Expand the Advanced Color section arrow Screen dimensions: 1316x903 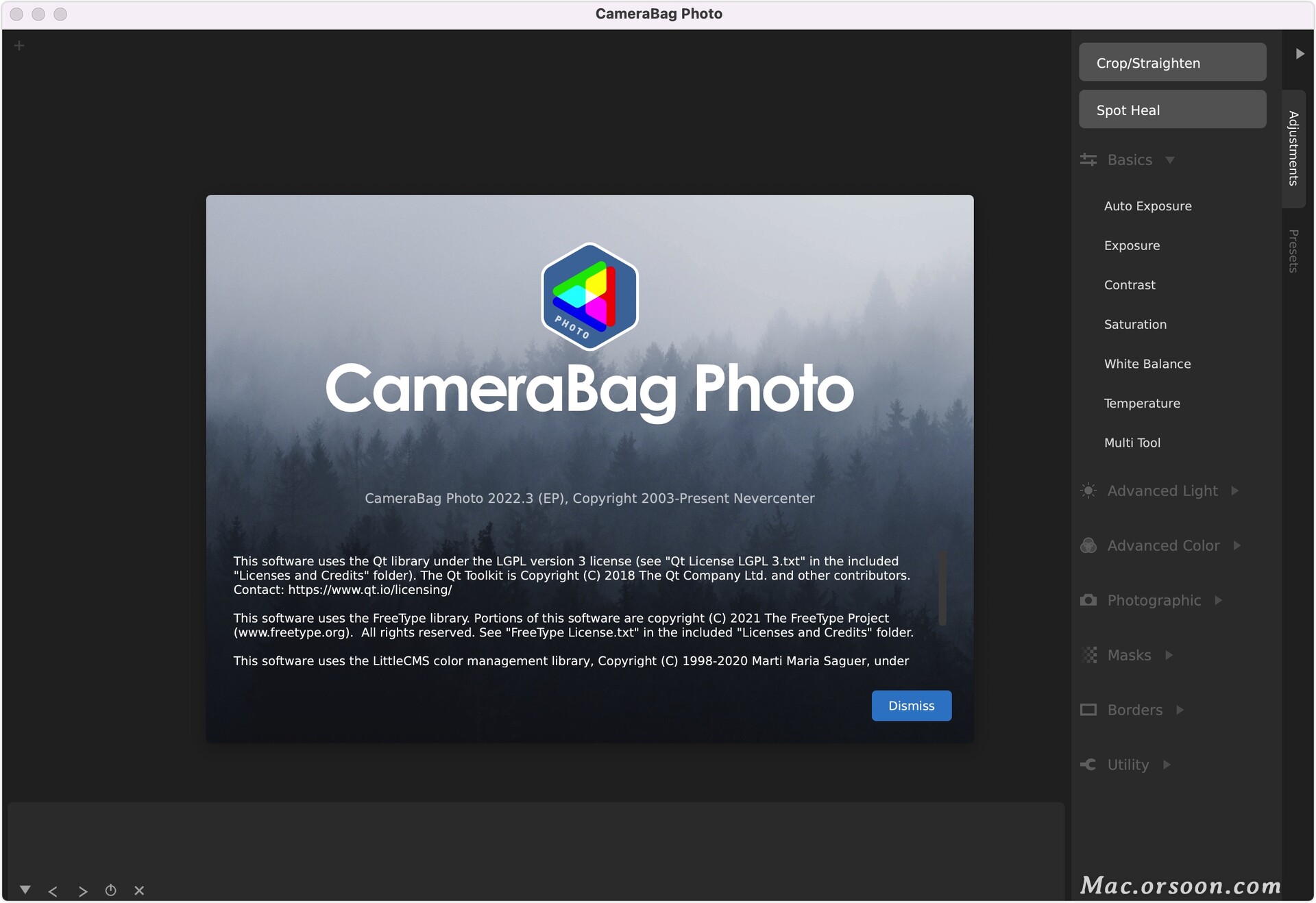coord(1237,545)
